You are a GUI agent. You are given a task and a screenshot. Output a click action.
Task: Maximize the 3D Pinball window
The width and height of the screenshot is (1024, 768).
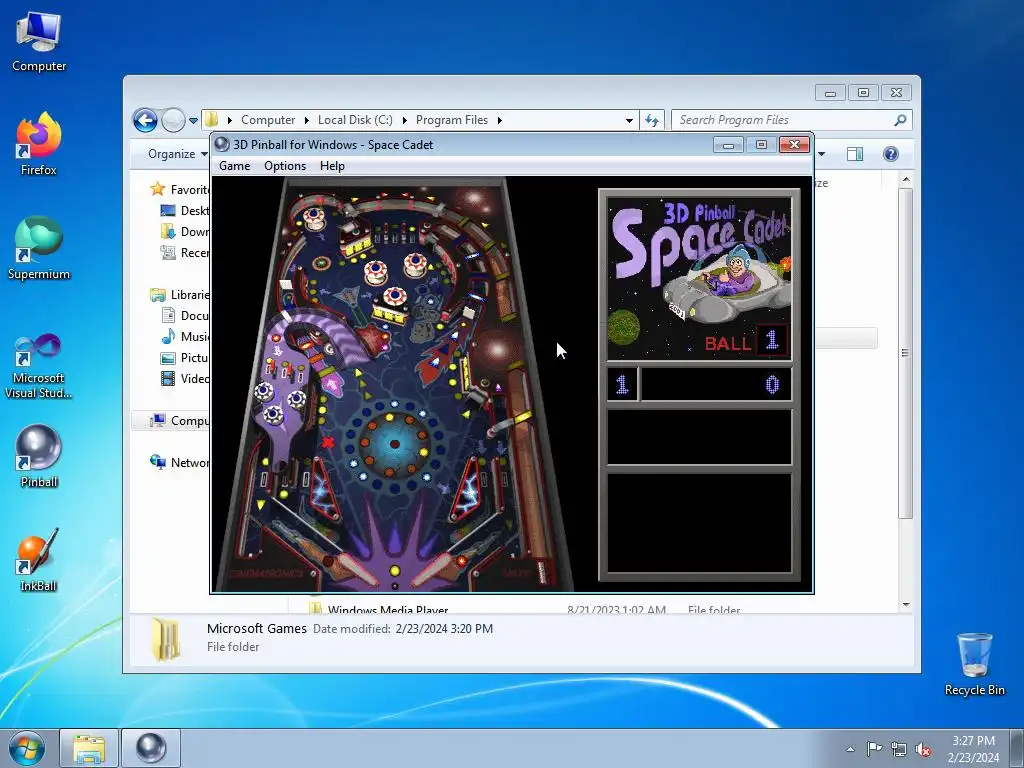point(761,144)
